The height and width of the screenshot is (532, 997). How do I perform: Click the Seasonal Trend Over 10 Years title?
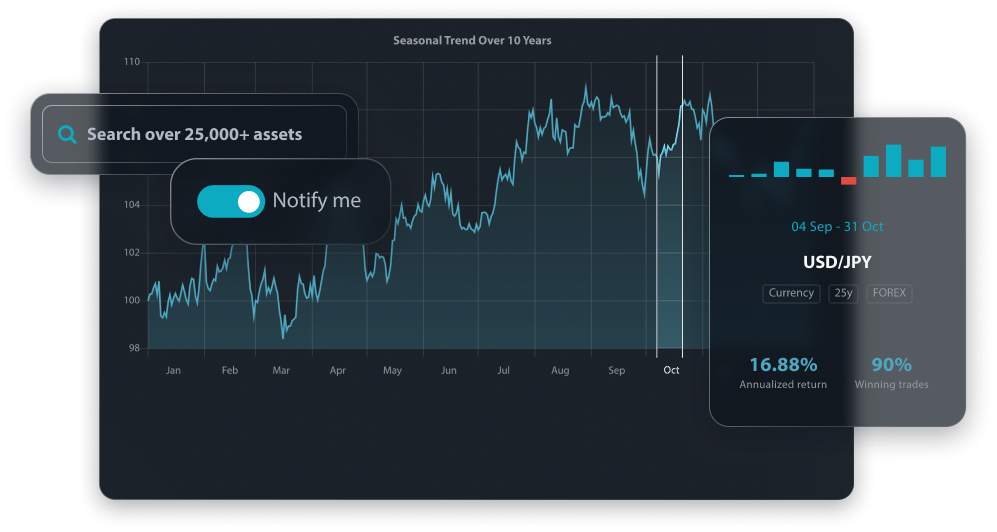pos(472,41)
